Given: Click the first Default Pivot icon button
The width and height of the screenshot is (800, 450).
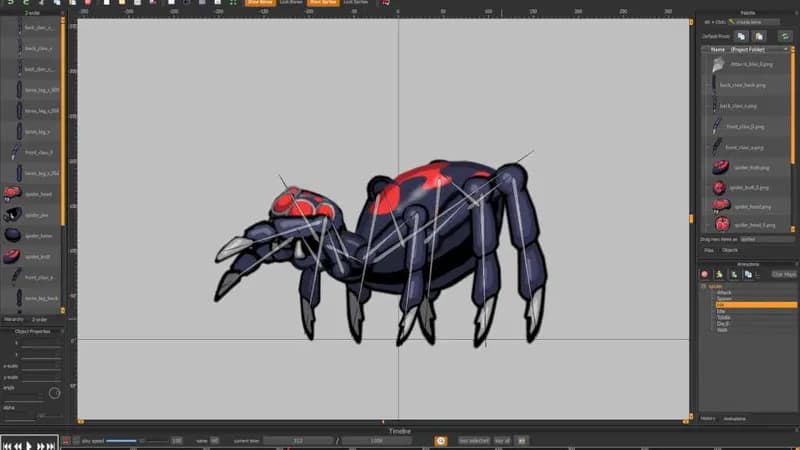Looking at the screenshot, I should 741,36.
